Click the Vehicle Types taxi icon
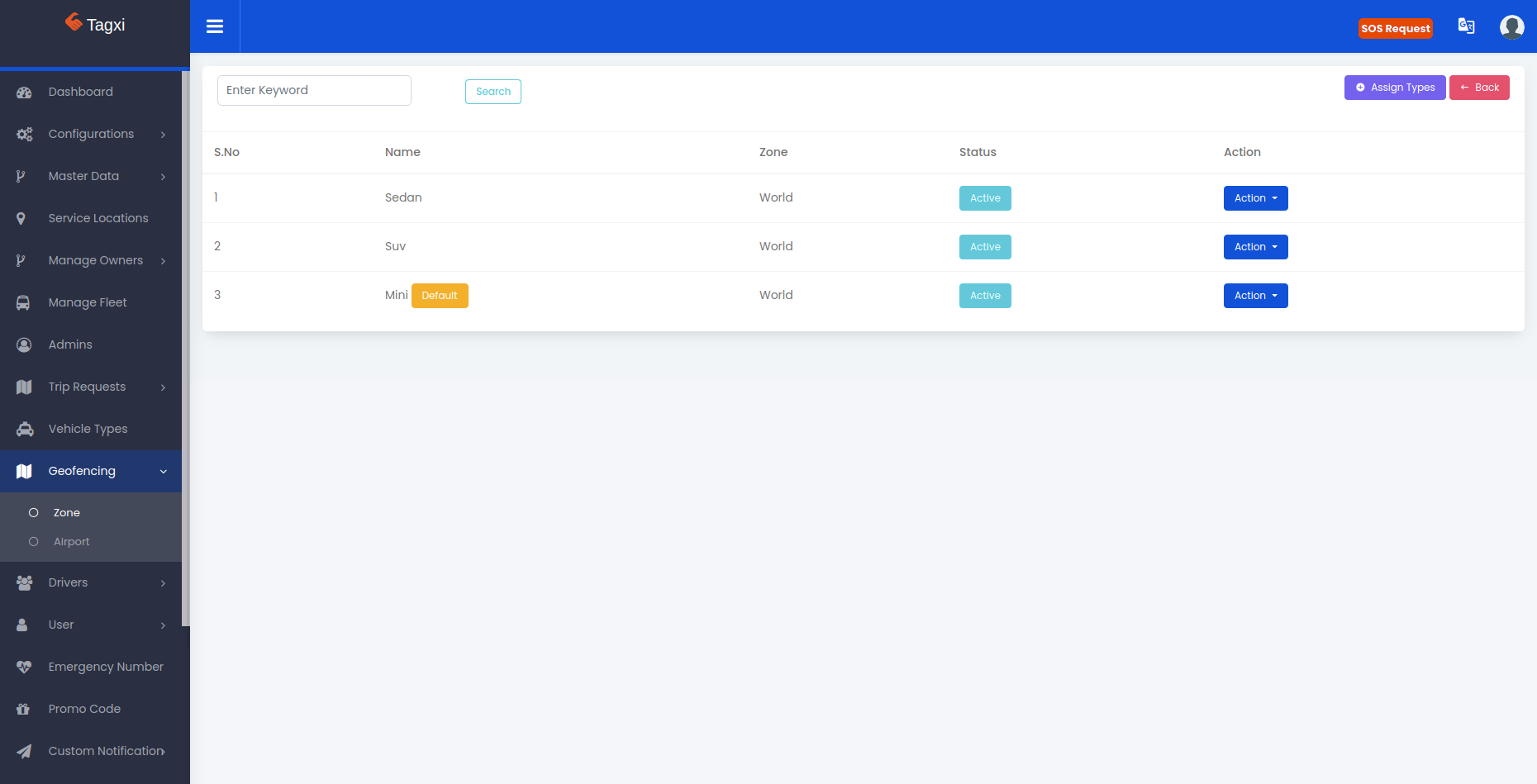Image resolution: width=1537 pixels, height=784 pixels. (x=25, y=430)
